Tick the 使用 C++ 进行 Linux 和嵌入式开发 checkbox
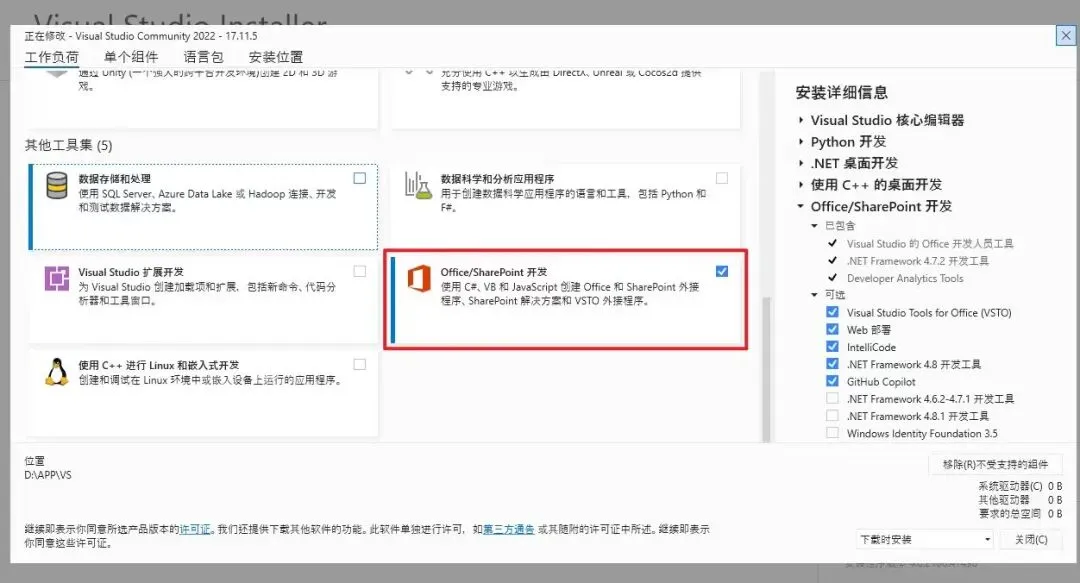The image size is (1080, 583). click(x=360, y=365)
